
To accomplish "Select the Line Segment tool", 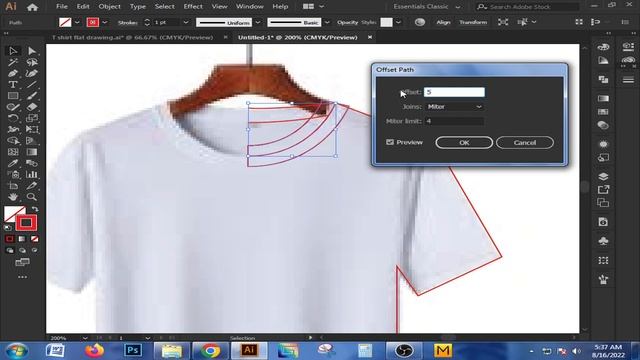I will tap(32, 84).
